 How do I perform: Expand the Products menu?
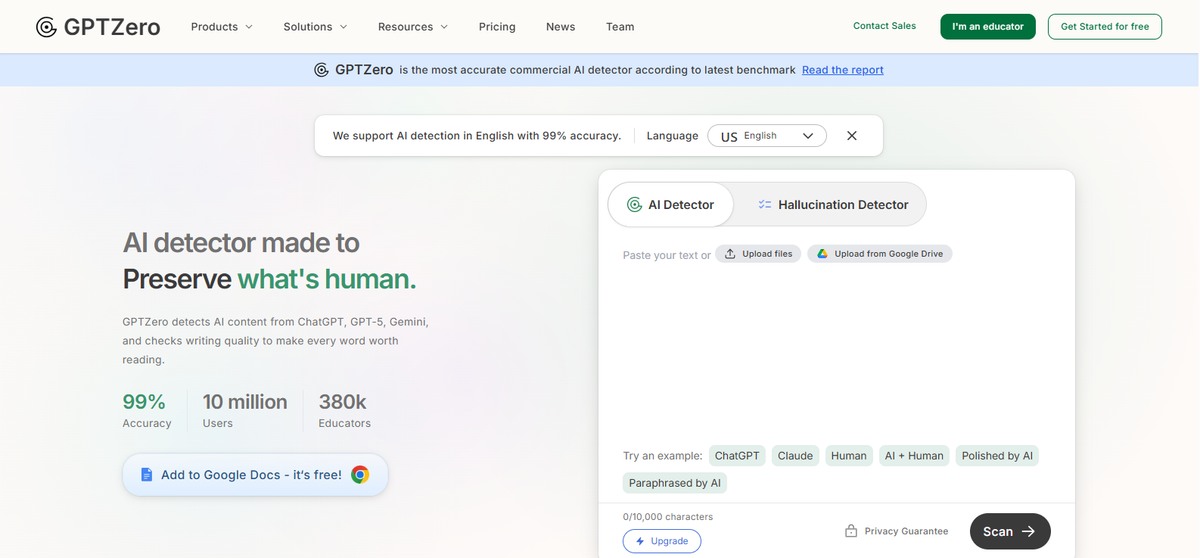tap(221, 27)
